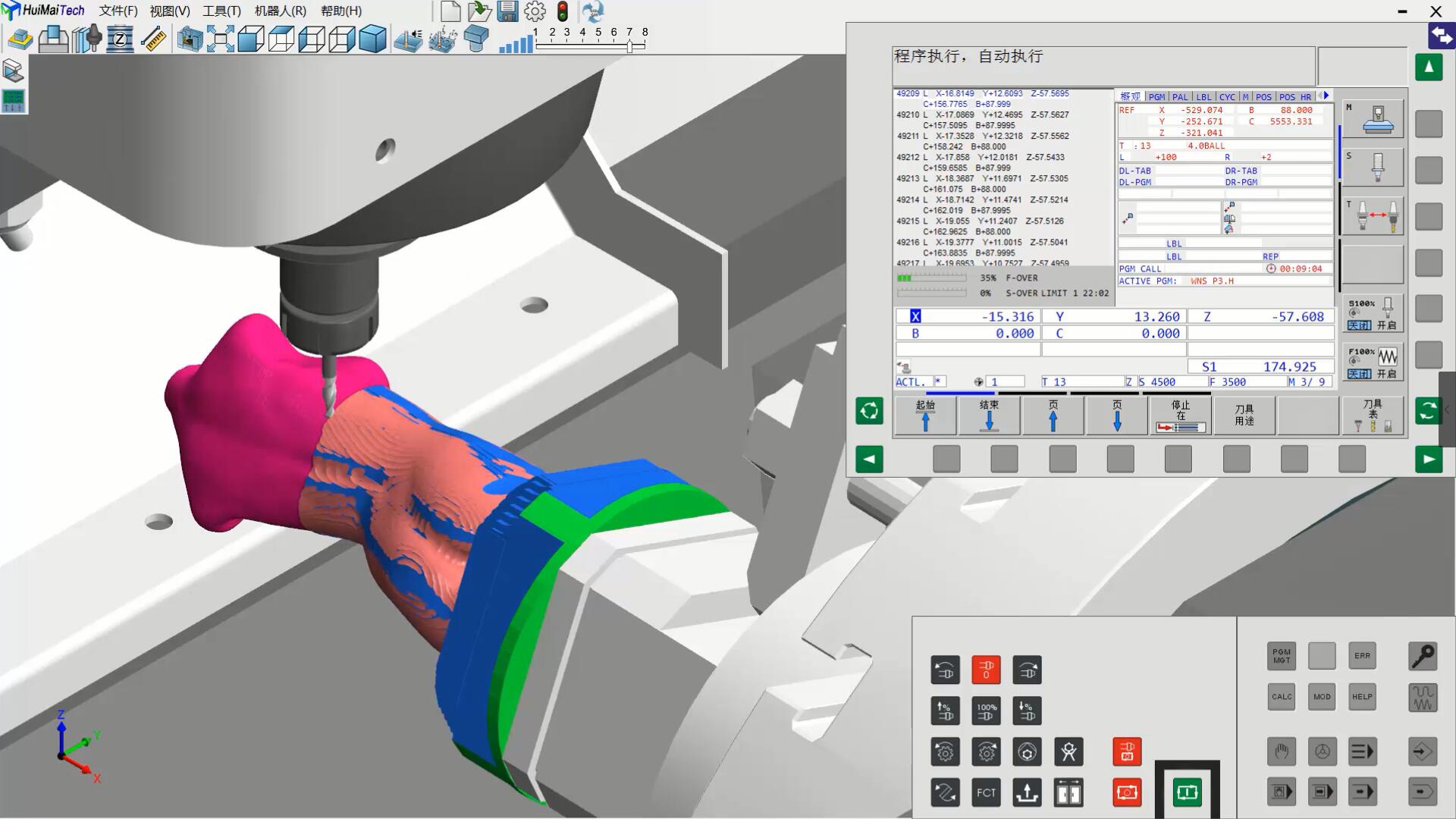Click the key lock icon
The image size is (1456, 819).
pos(1422,656)
